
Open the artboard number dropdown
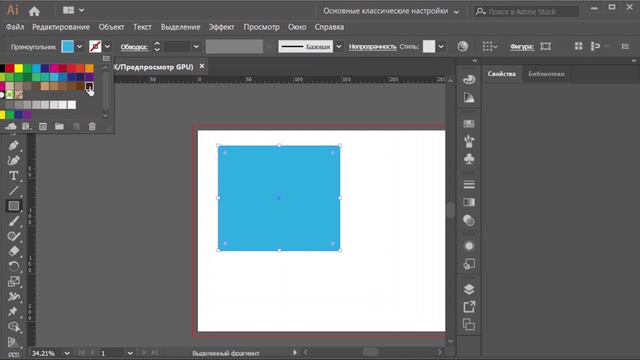tap(130, 353)
